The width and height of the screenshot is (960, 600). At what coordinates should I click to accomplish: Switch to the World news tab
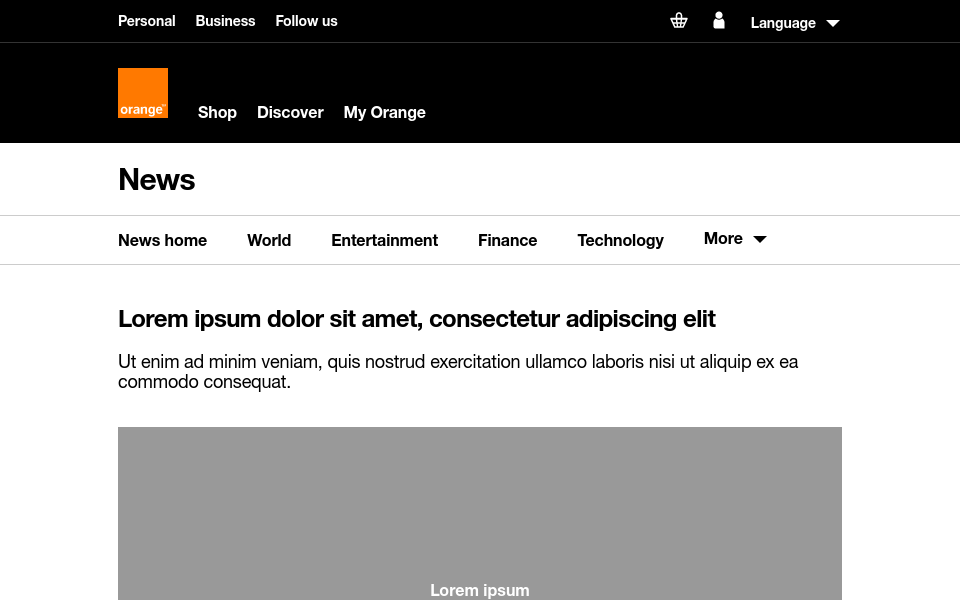pos(269,241)
